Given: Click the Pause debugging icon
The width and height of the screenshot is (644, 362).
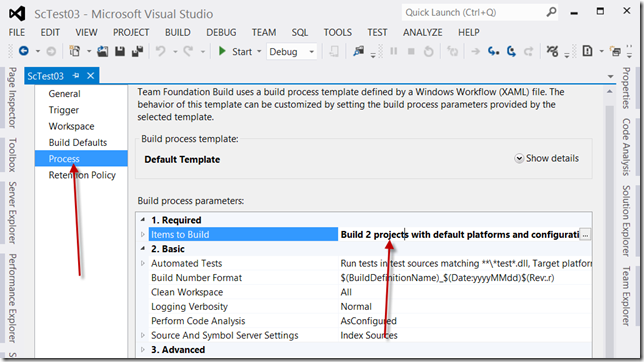Looking at the screenshot, I should (x=393, y=51).
